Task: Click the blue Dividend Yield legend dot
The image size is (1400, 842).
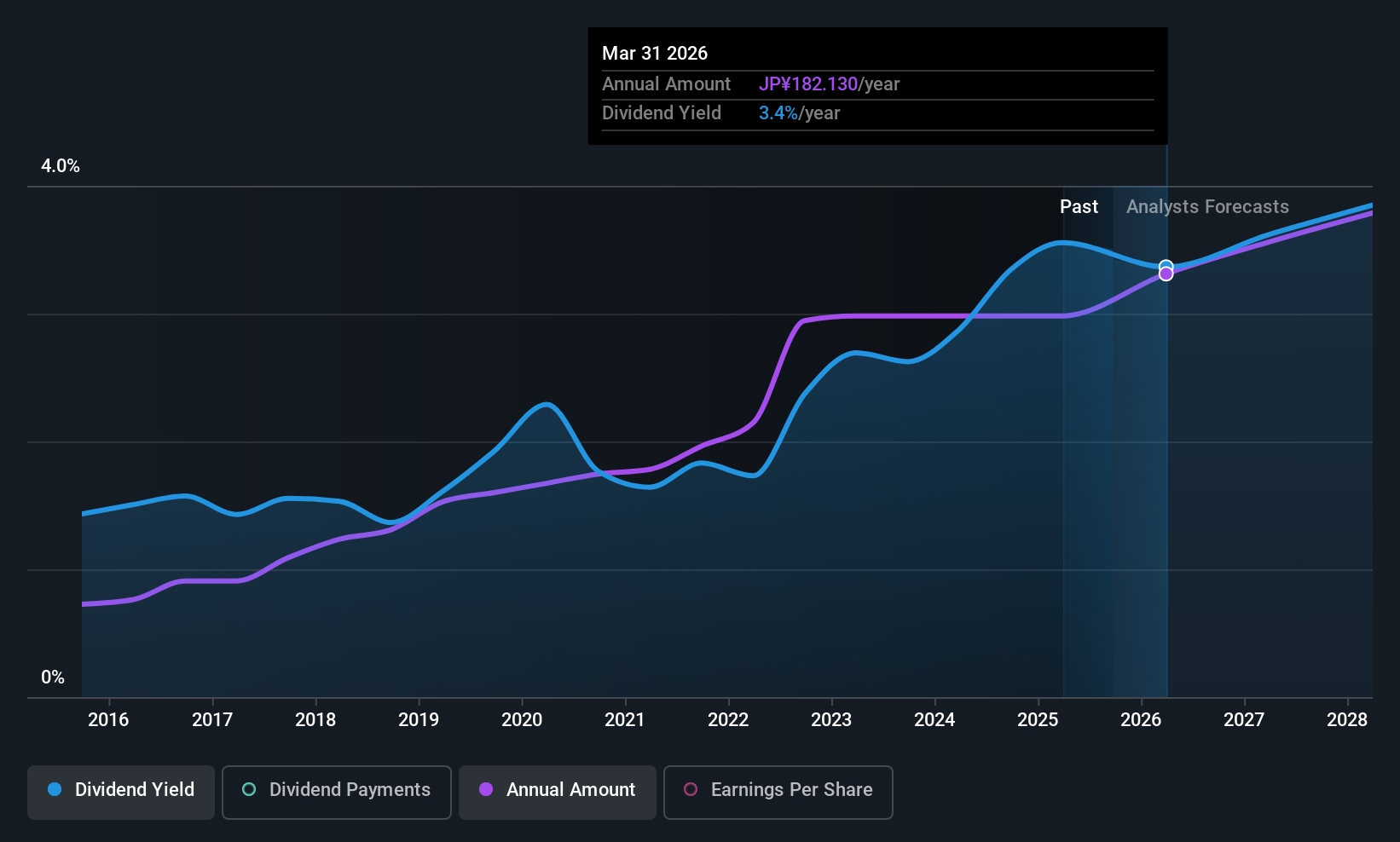Action: pos(55,789)
